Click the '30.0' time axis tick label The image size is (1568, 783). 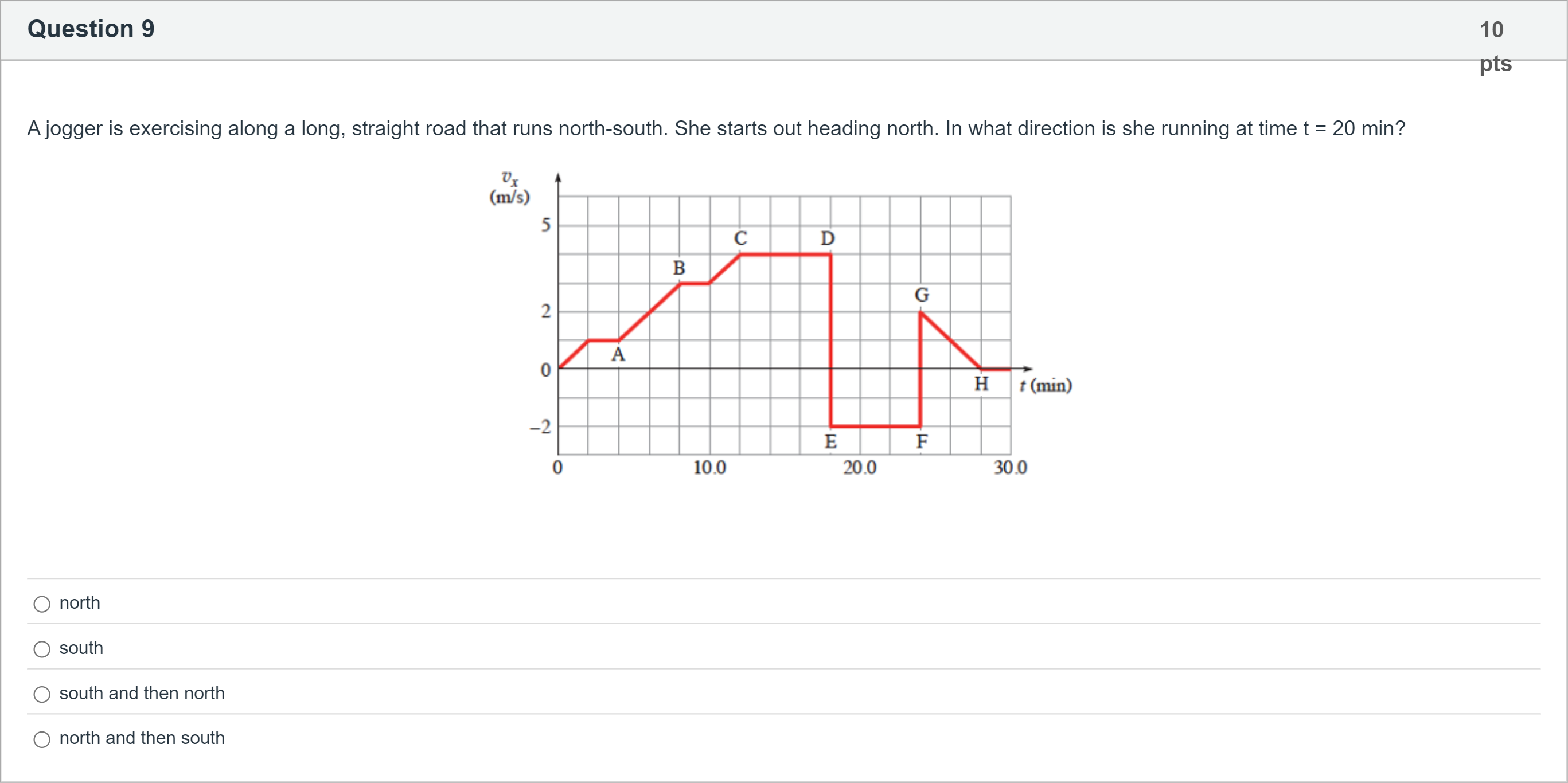coord(1011,467)
